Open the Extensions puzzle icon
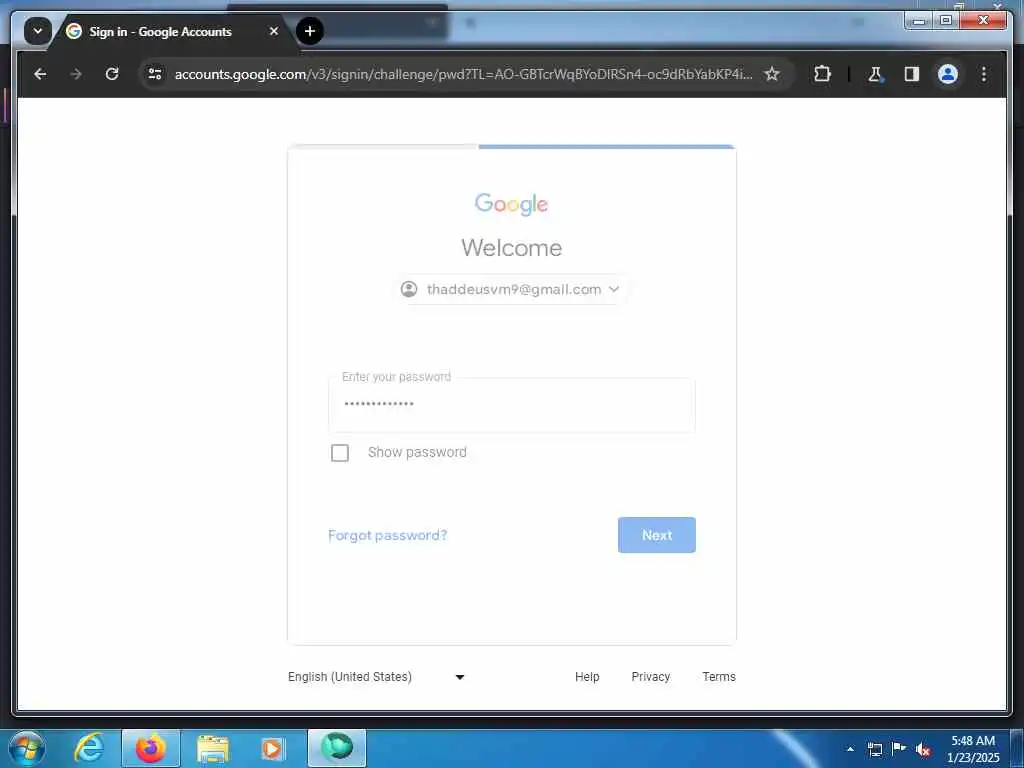1024x768 pixels. pyautogui.click(x=822, y=74)
